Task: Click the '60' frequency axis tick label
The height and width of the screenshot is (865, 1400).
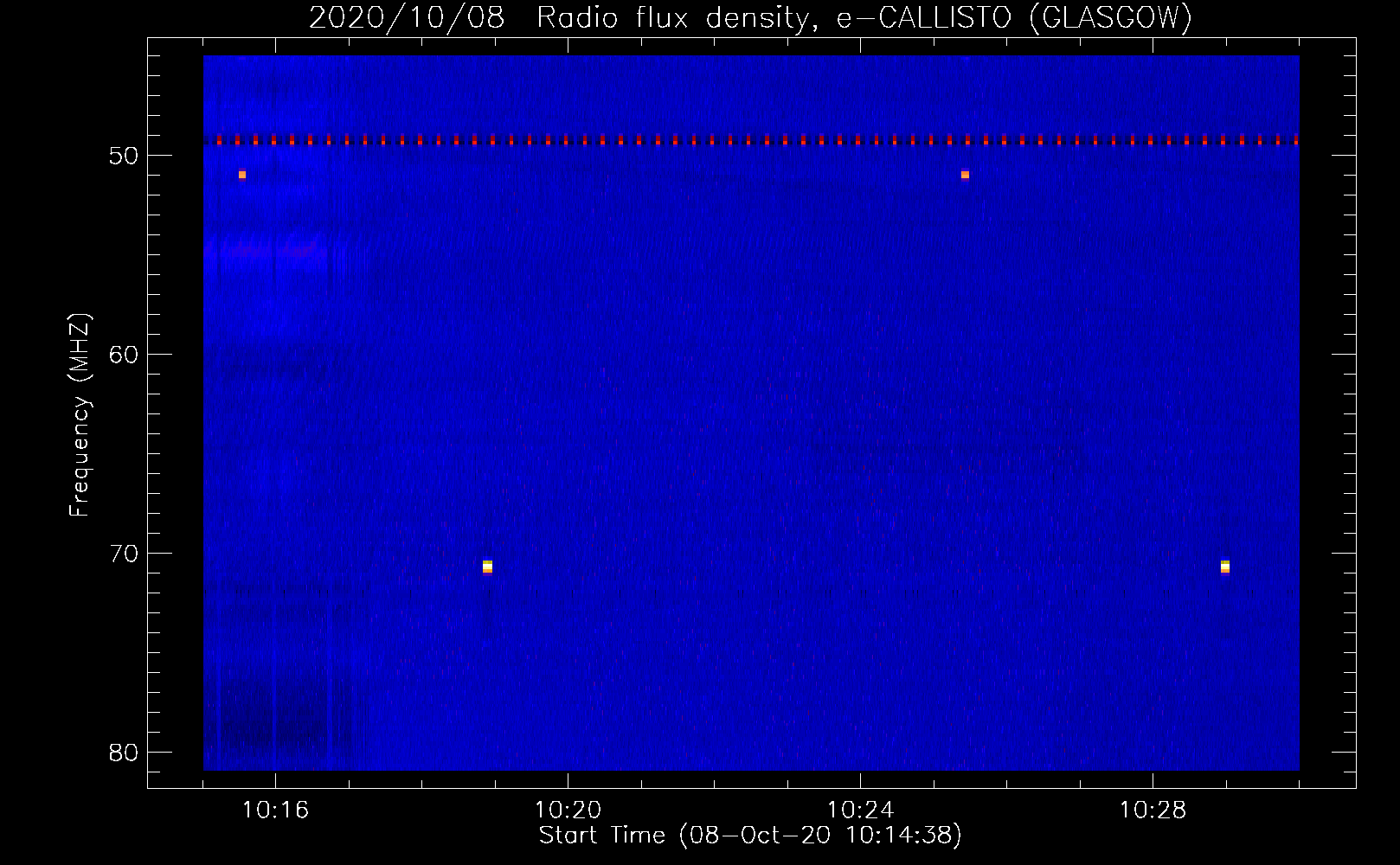Action: click(x=125, y=355)
